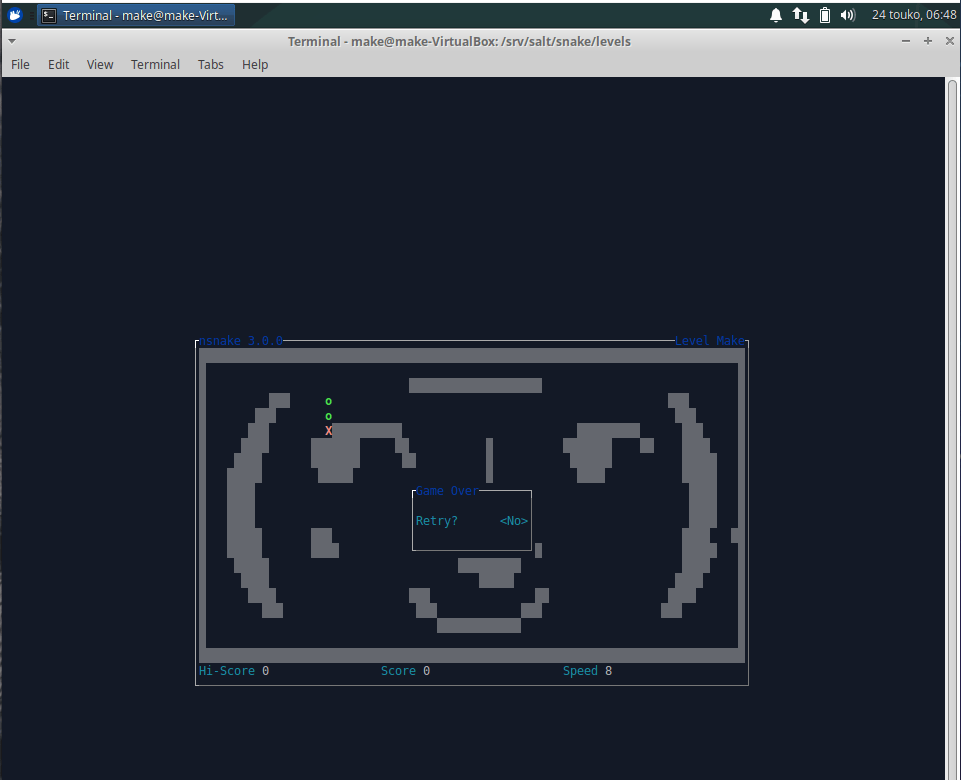
Task: Click the terminal's vertical scrollbar
Action: click(x=952, y=400)
